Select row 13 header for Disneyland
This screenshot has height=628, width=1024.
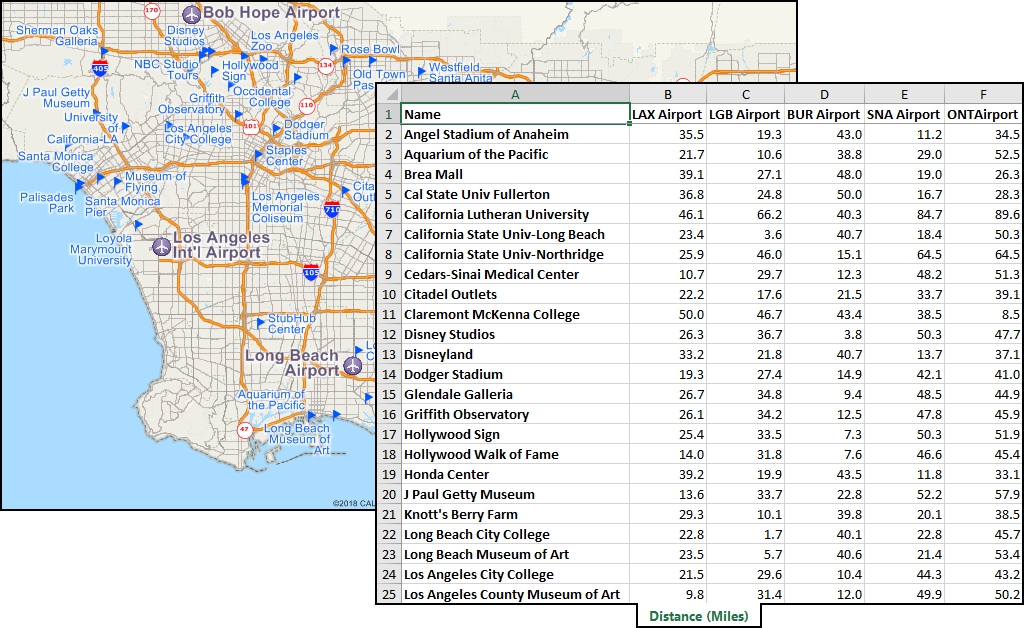coord(388,354)
